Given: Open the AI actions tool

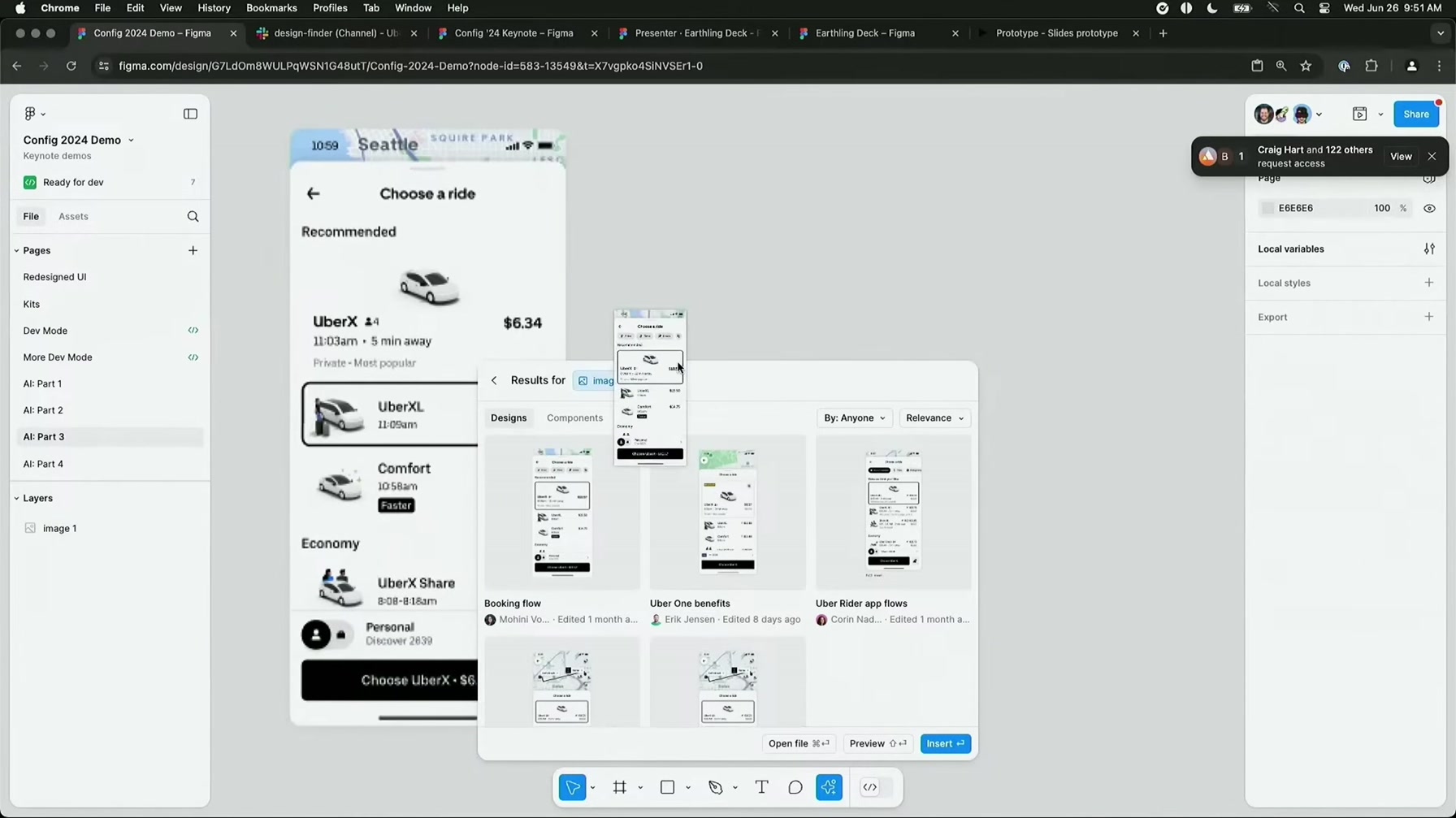Looking at the screenshot, I should [829, 787].
